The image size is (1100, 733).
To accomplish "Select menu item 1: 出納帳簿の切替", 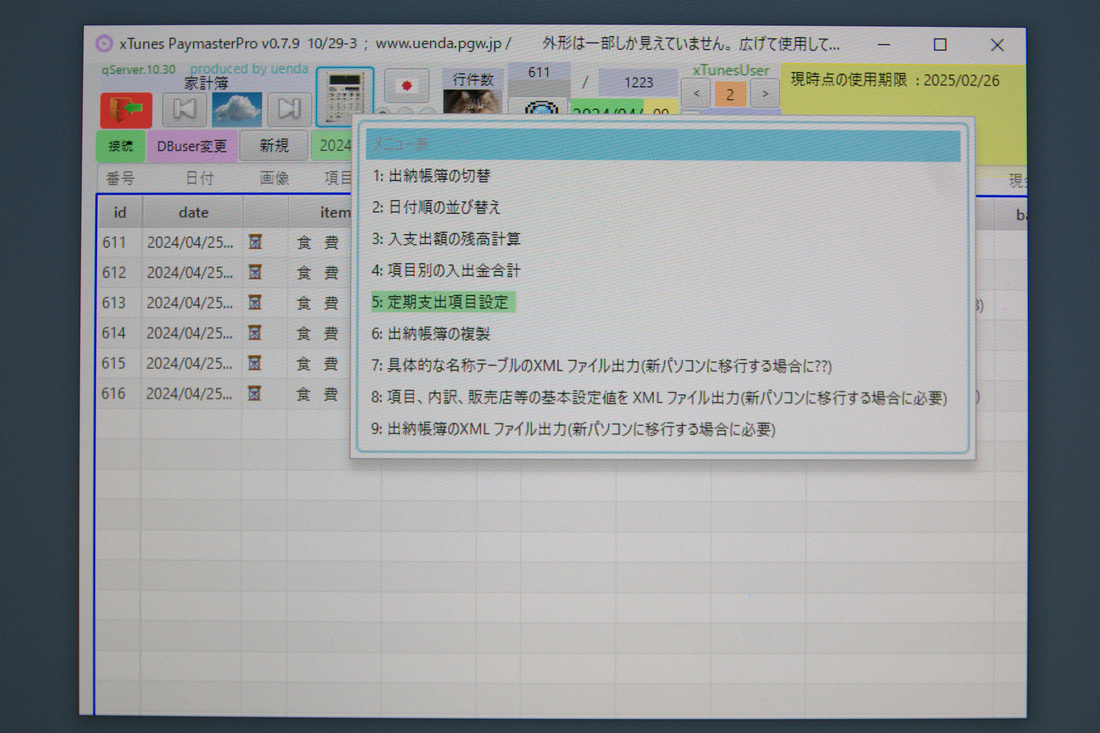I will coord(432,176).
